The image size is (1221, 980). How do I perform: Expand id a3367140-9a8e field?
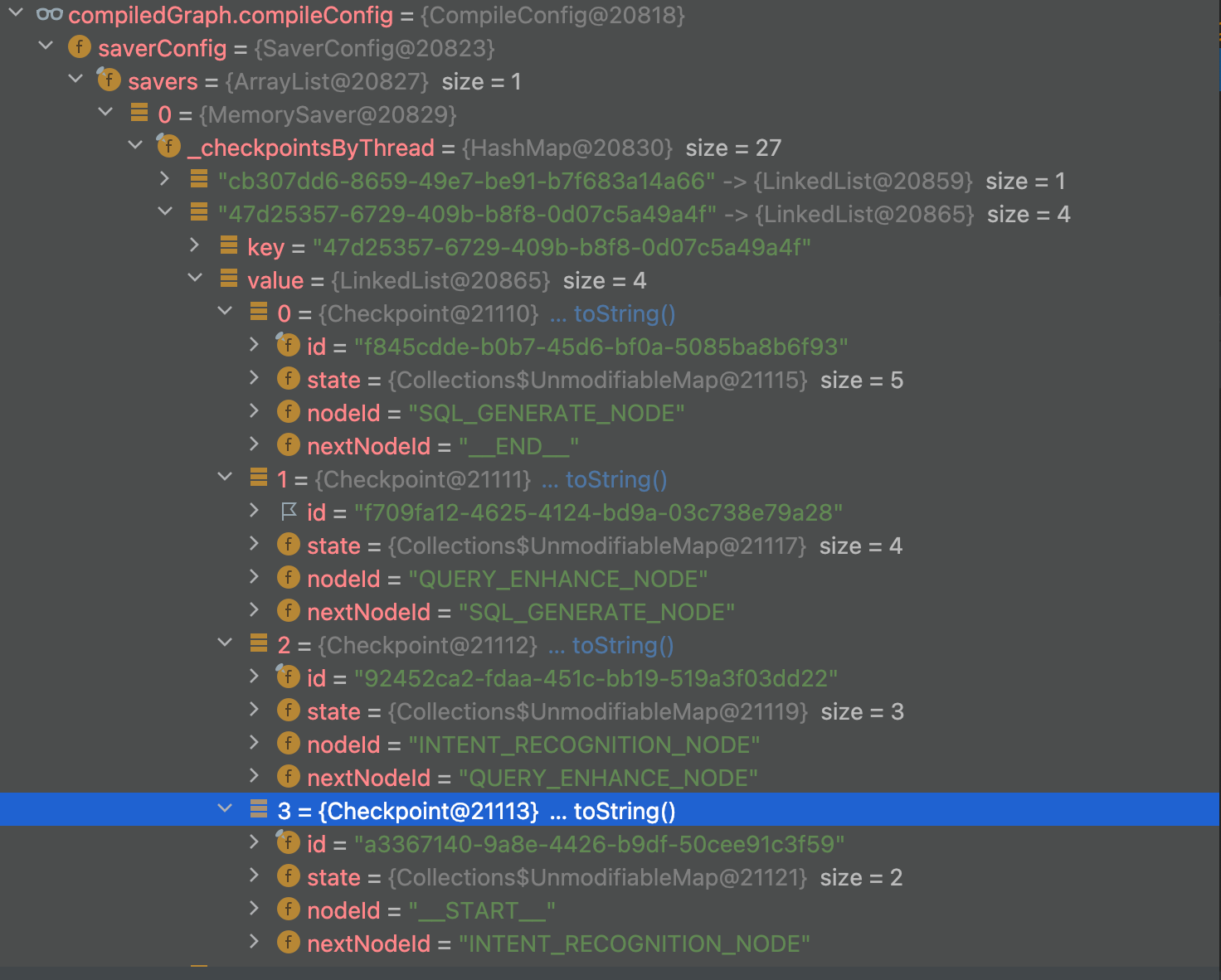pos(255,842)
